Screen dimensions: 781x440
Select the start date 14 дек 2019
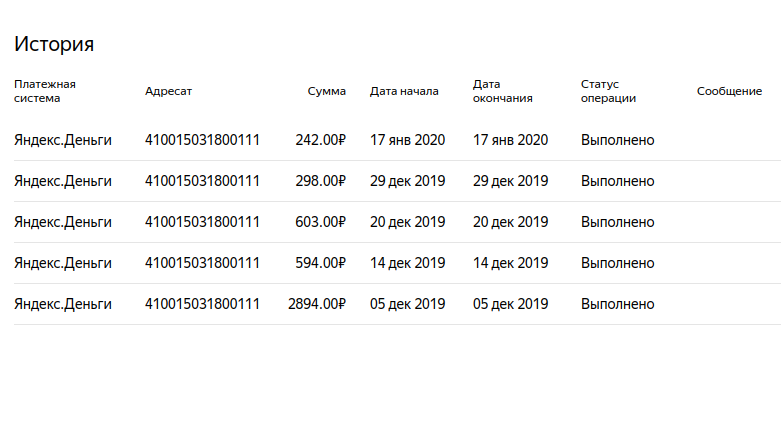(407, 263)
